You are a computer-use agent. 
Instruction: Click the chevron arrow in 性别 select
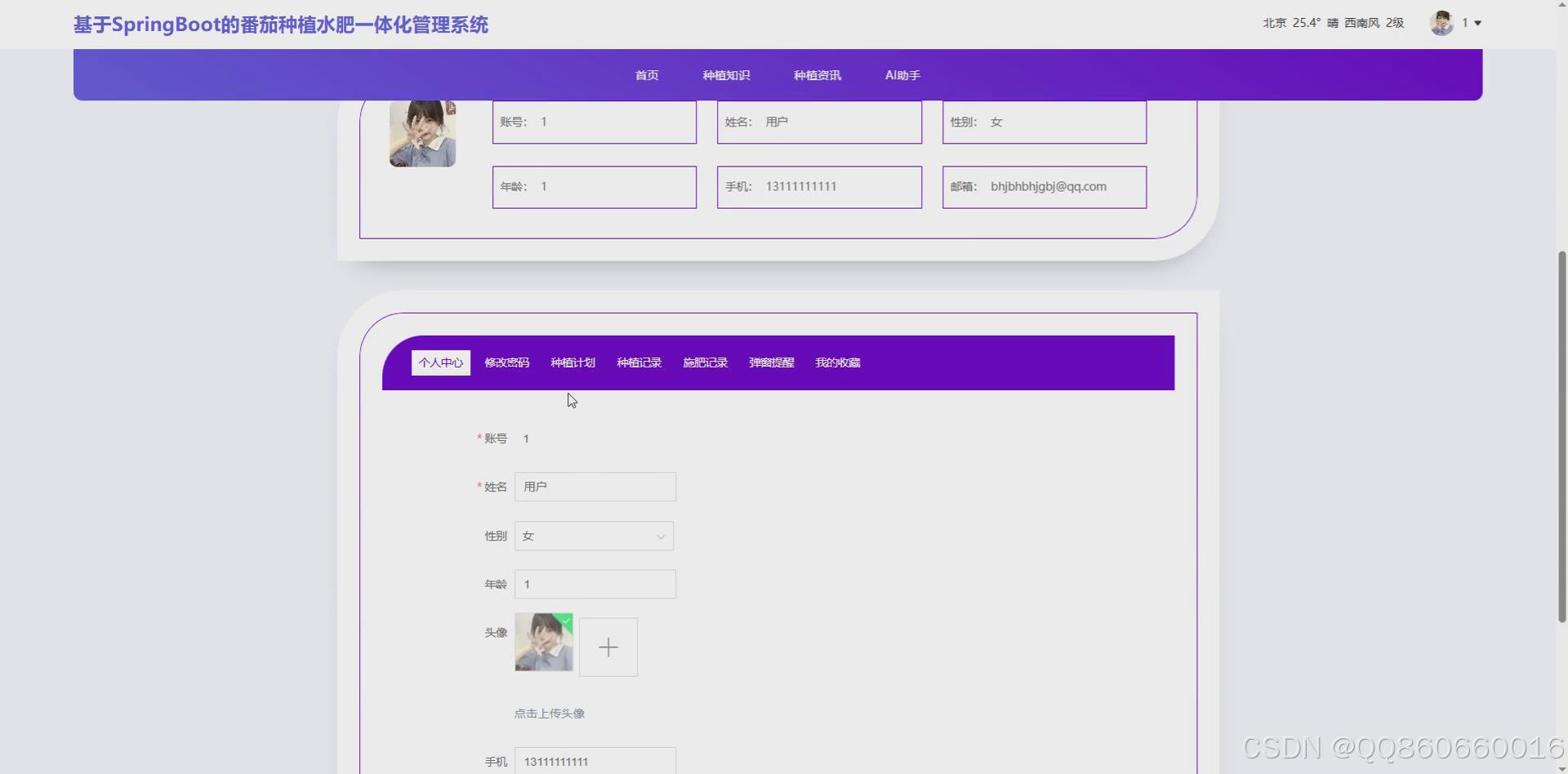coord(661,536)
